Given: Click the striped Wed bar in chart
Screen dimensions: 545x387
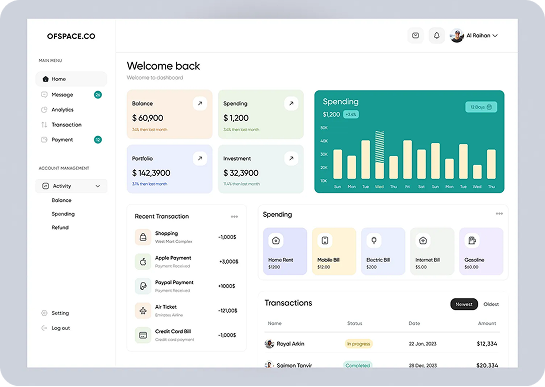Looking at the screenshot, I should (x=380, y=147).
